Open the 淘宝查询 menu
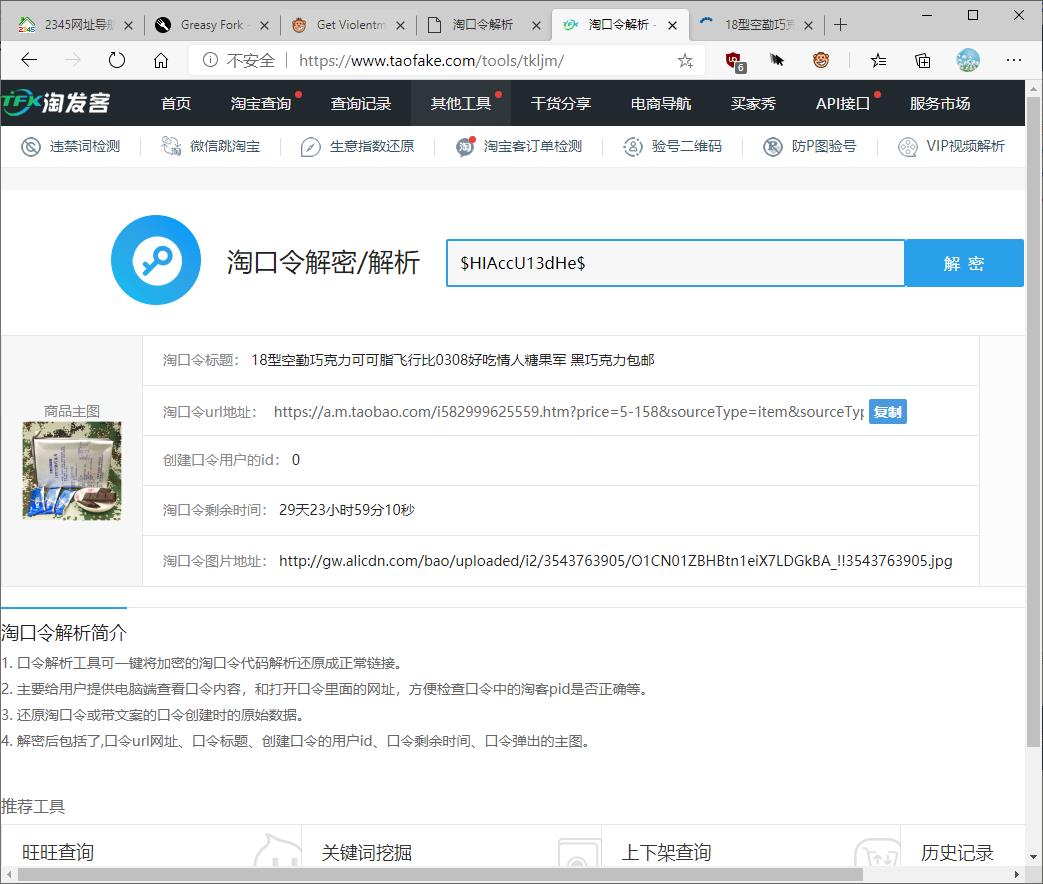Viewport: 1043px width, 884px height. [x=261, y=103]
